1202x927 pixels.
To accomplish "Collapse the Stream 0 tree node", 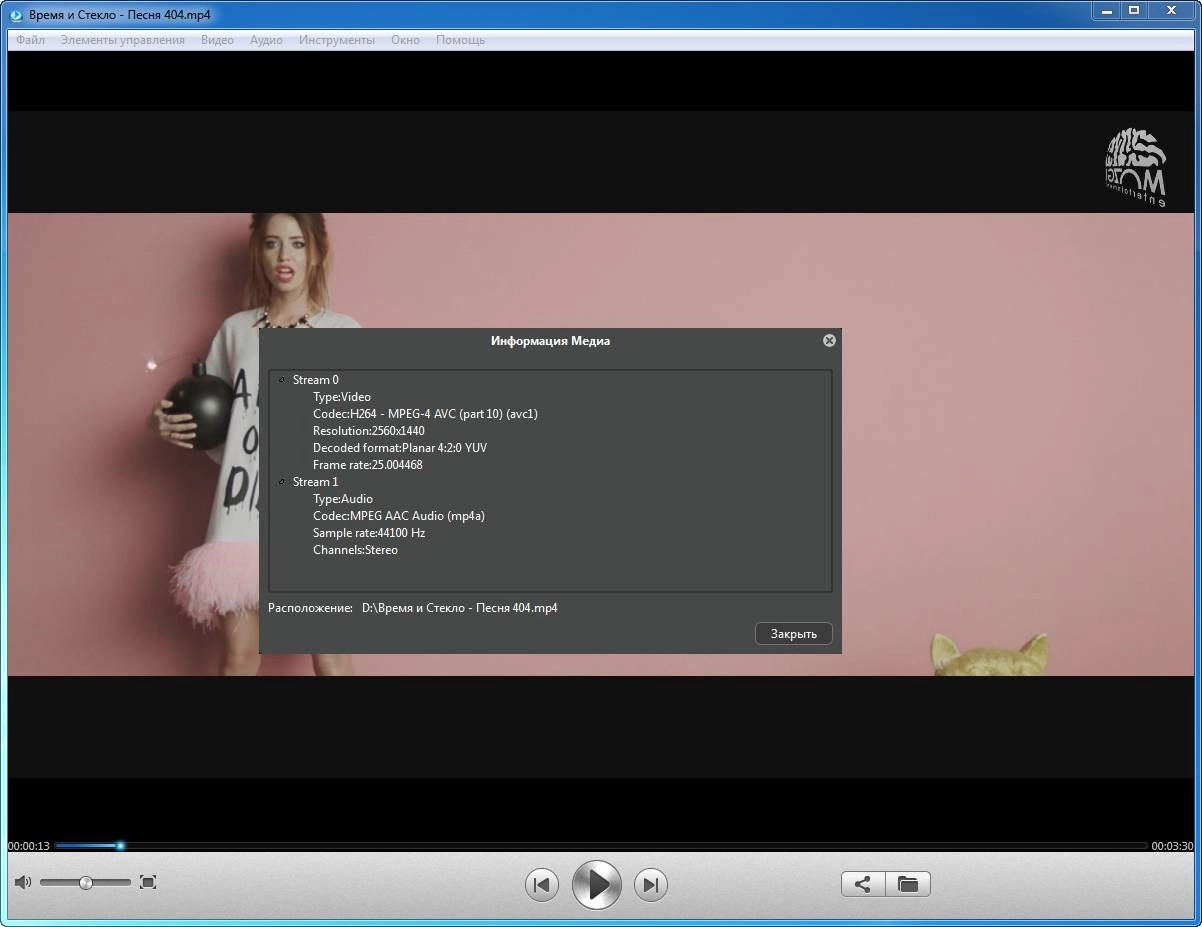I will [x=282, y=380].
